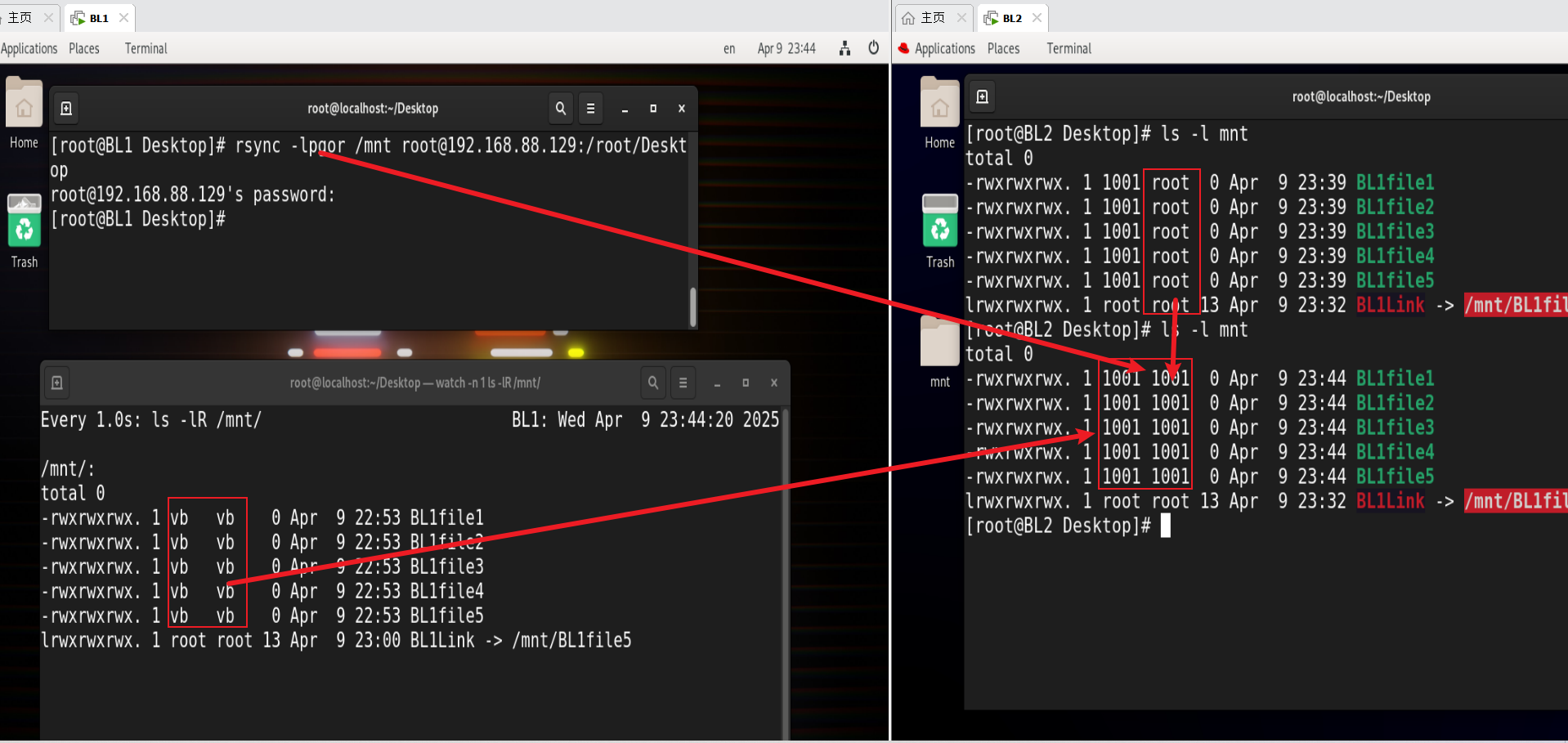Close the watch terminal window
This screenshot has height=743, width=1568.
pos(774,383)
